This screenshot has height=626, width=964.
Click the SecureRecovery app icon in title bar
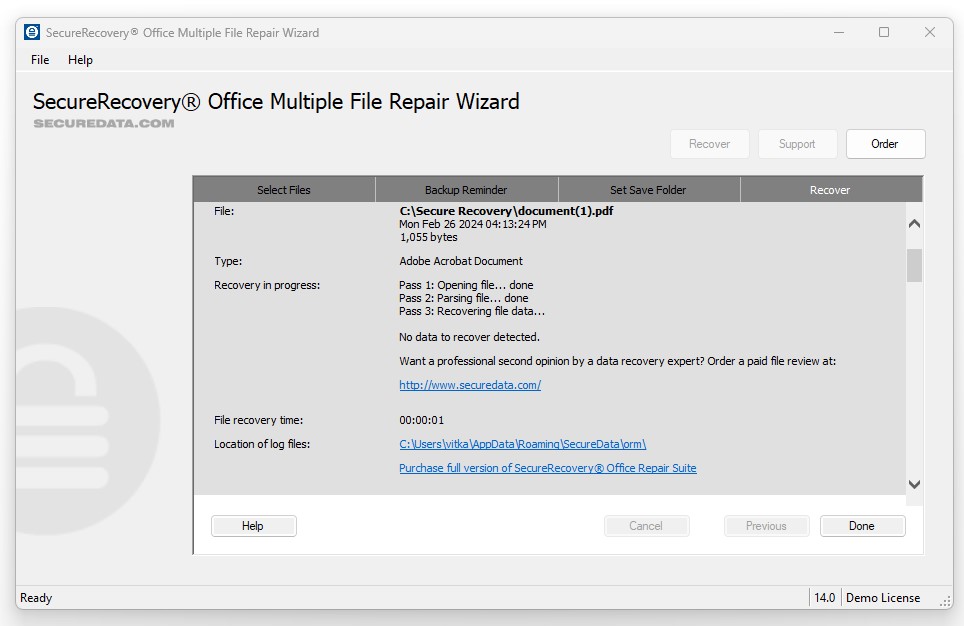[x=32, y=32]
